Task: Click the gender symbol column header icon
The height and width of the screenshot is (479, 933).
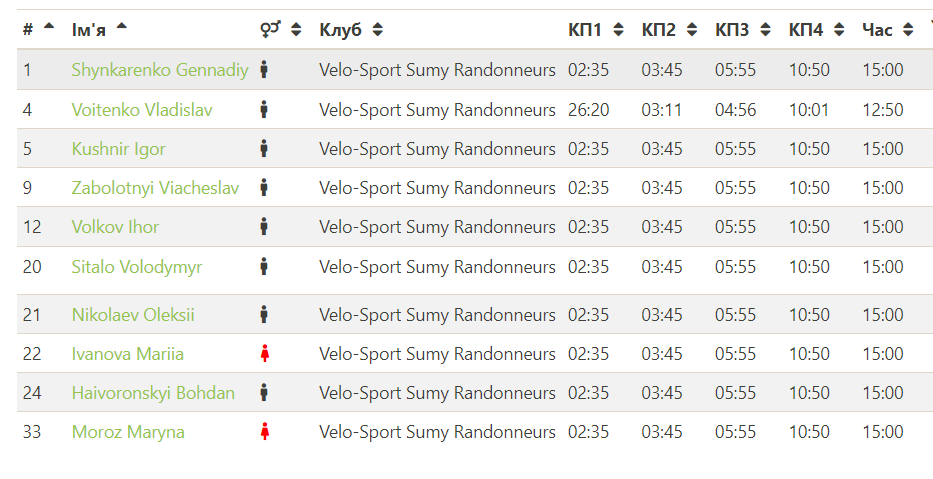Action: [270, 30]
